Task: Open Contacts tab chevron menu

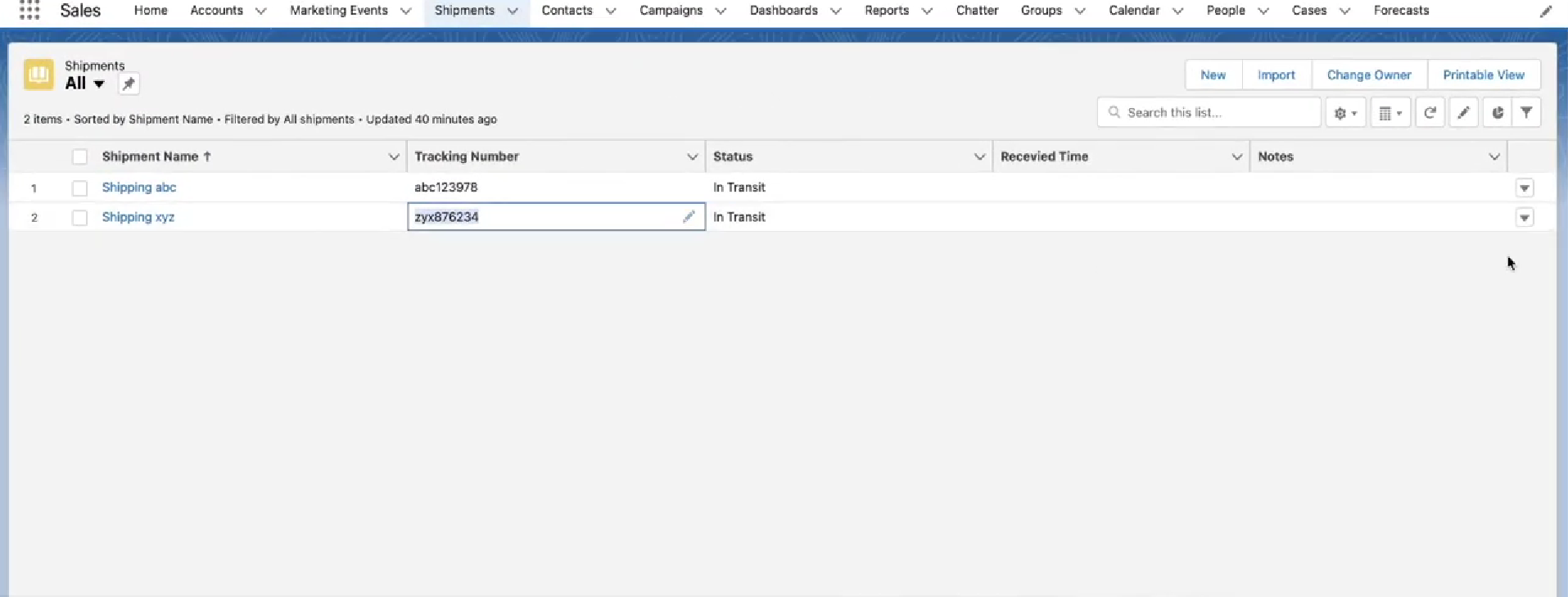Action: (x=611, y=11)
